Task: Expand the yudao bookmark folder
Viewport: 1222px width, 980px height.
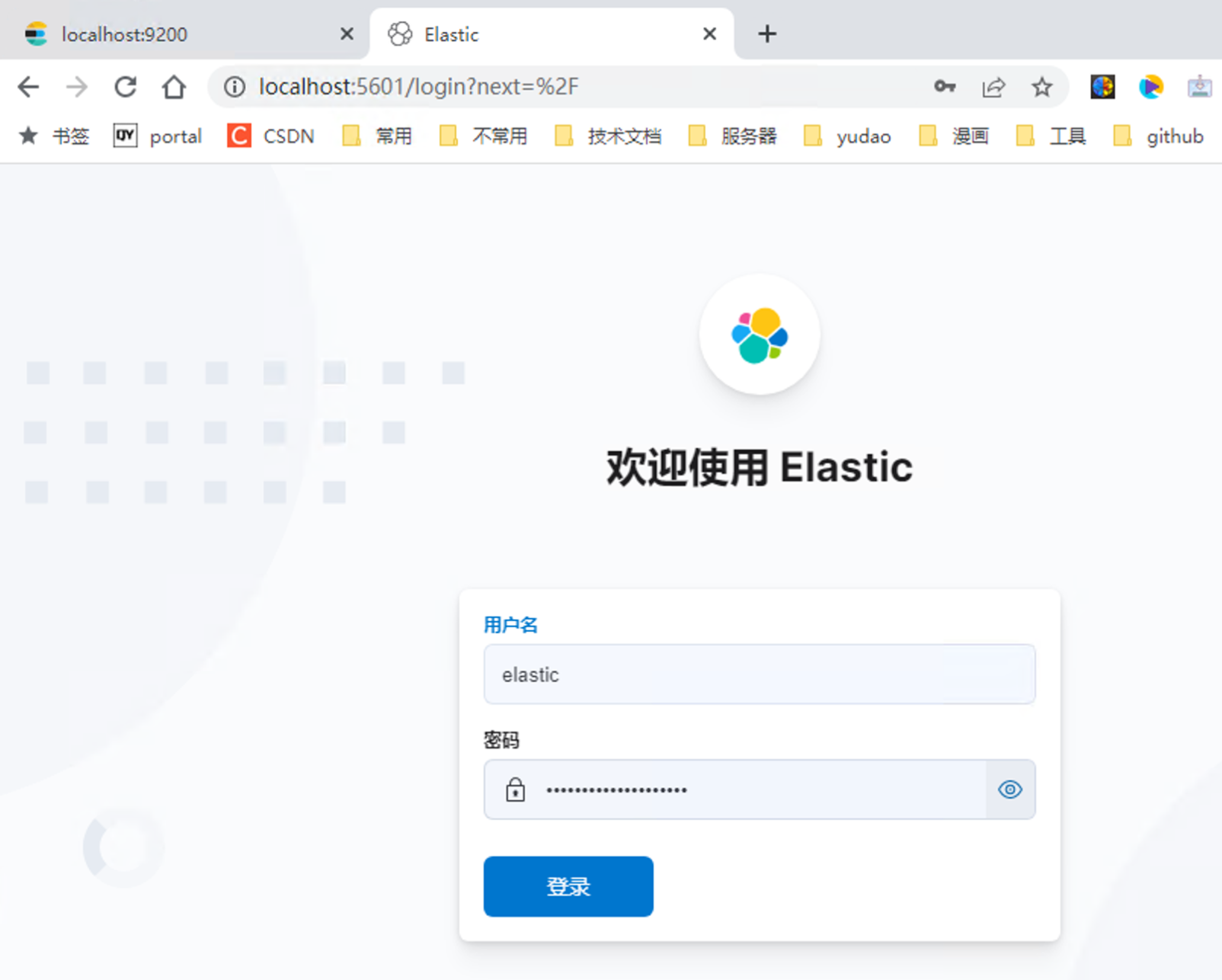Action: click(847, 136)
